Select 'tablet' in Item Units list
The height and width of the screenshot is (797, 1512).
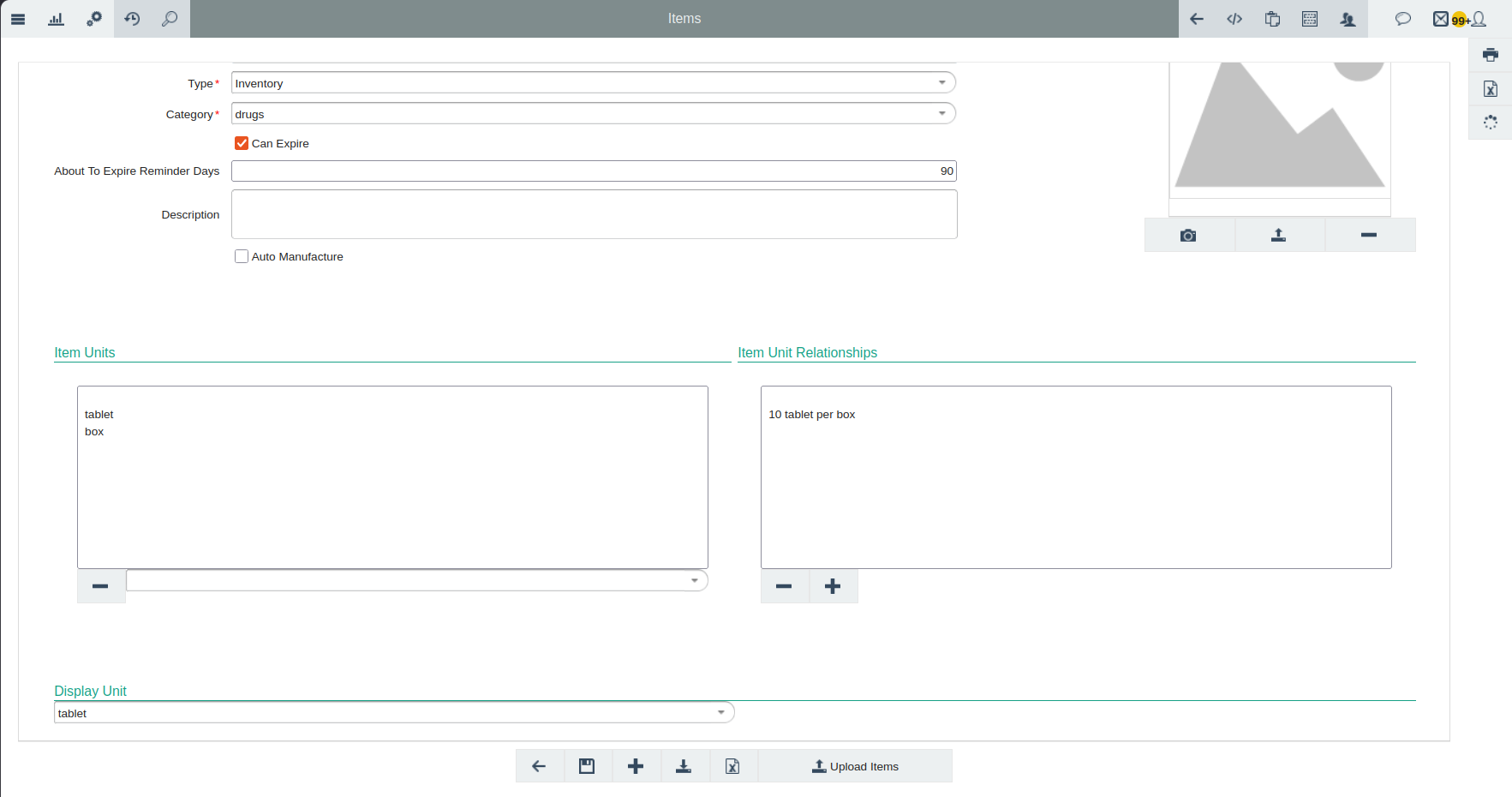click(99, 414)
